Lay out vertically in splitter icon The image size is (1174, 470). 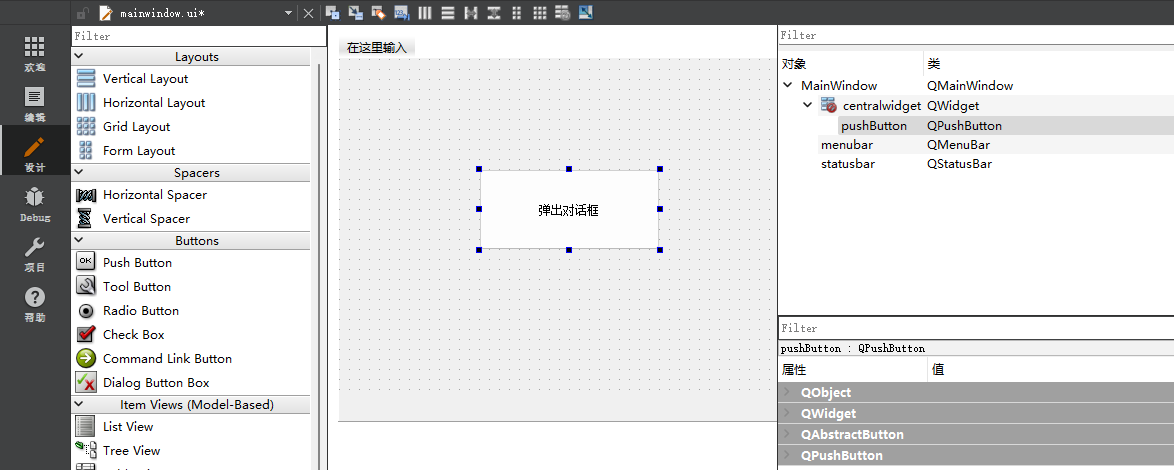tap(493, 13)
